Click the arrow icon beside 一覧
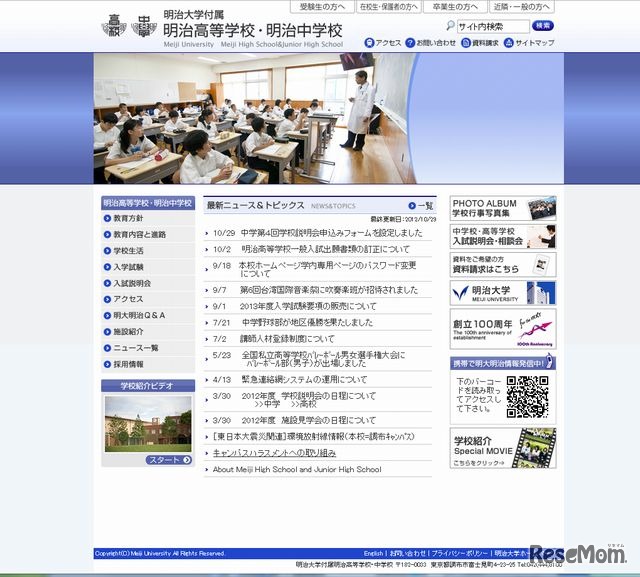The height and width of the screenshot is (577, 640). point(412,206)
